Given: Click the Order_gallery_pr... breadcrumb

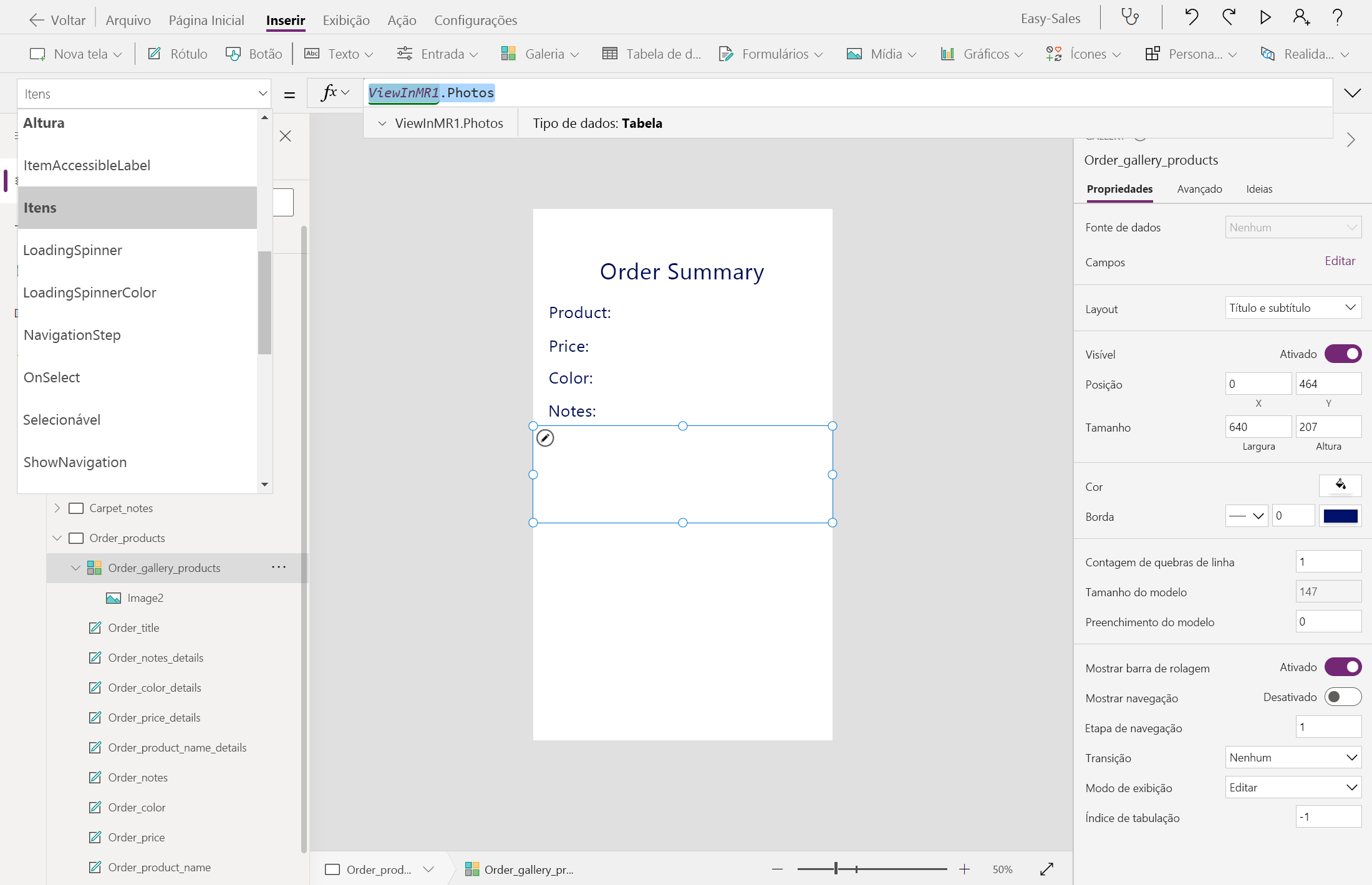Looking at the screenshot, I should (x=519, y=869).
